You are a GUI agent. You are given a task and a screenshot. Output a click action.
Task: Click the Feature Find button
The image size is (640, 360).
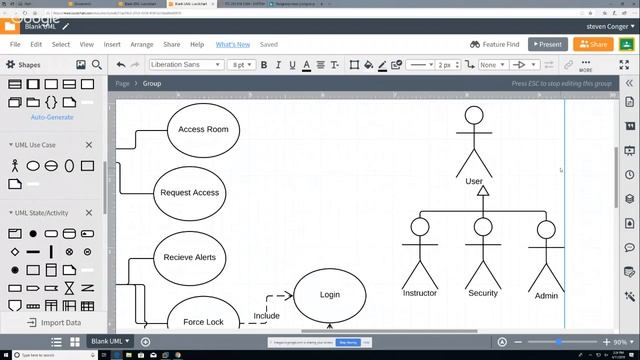tap(494, 44)
